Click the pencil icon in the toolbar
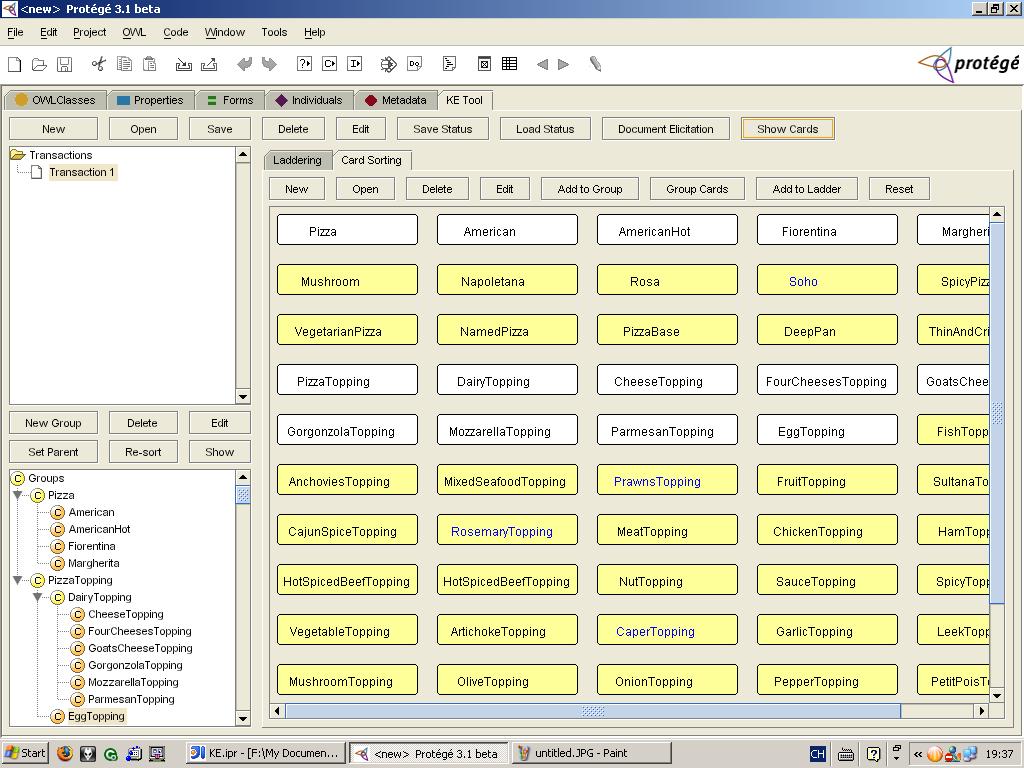 [x=595, y=64]
